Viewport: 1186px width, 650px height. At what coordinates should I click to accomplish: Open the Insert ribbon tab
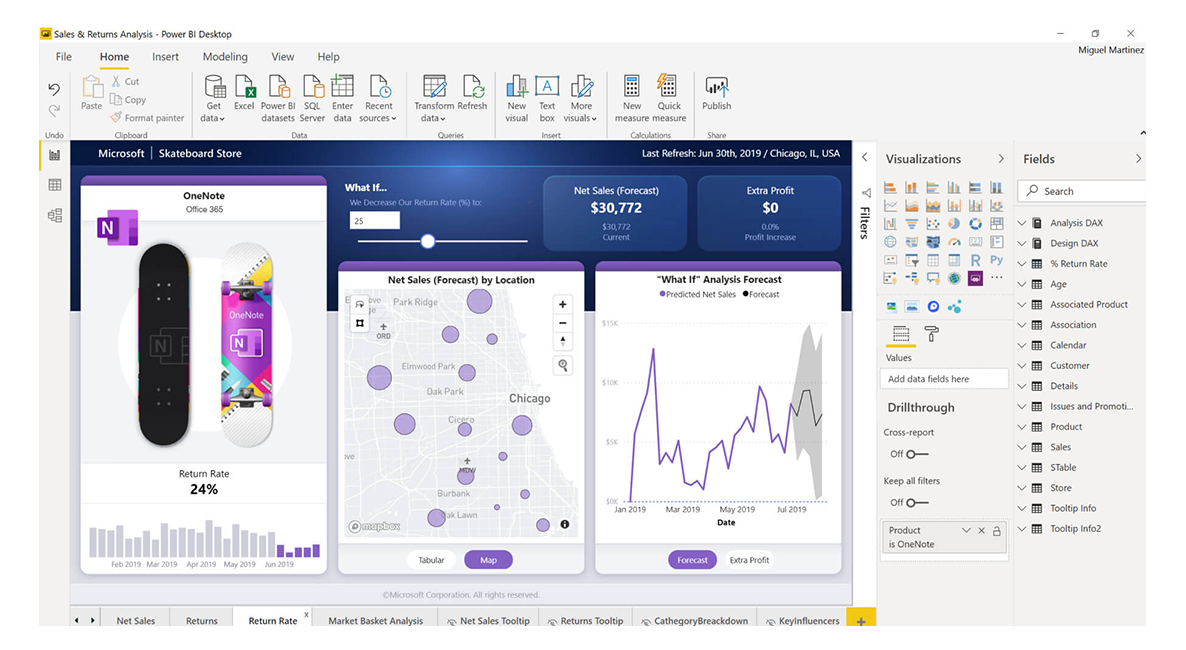tap(165, 57)
